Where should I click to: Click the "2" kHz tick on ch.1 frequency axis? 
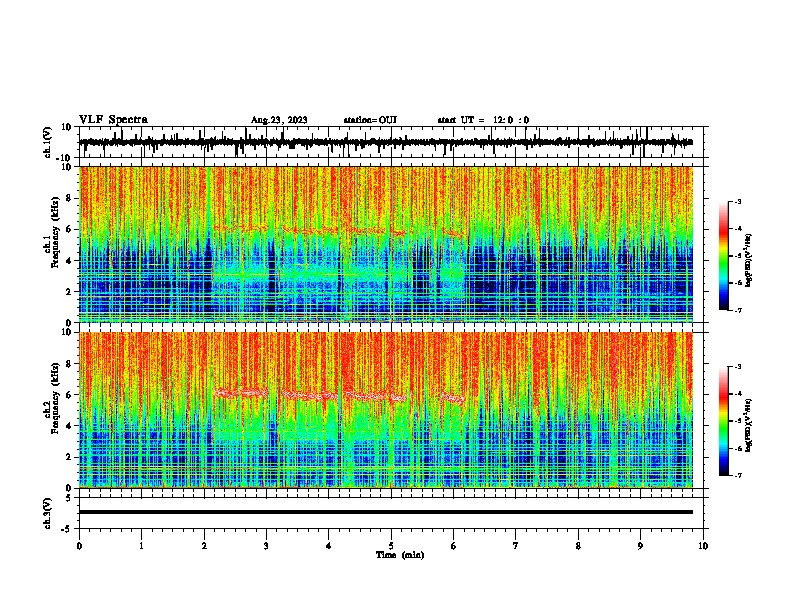click(x=70, y=291)
